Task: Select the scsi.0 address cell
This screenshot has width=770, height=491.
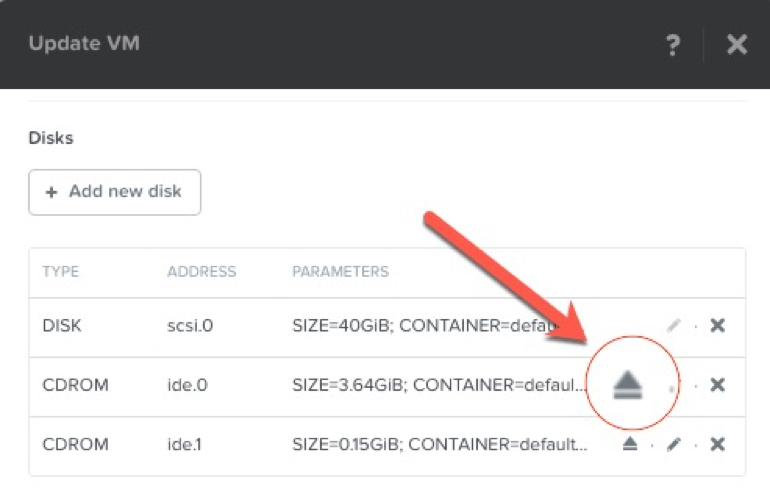Action: pos(190,326)
